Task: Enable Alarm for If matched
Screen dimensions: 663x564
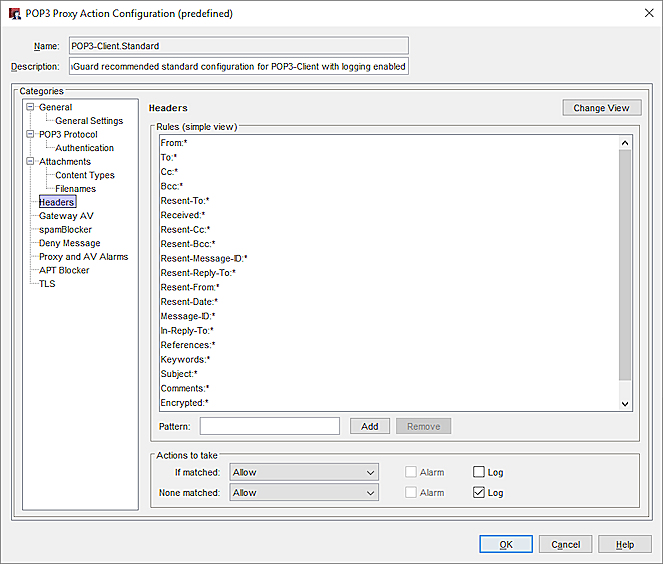Action: coord(411,472)
